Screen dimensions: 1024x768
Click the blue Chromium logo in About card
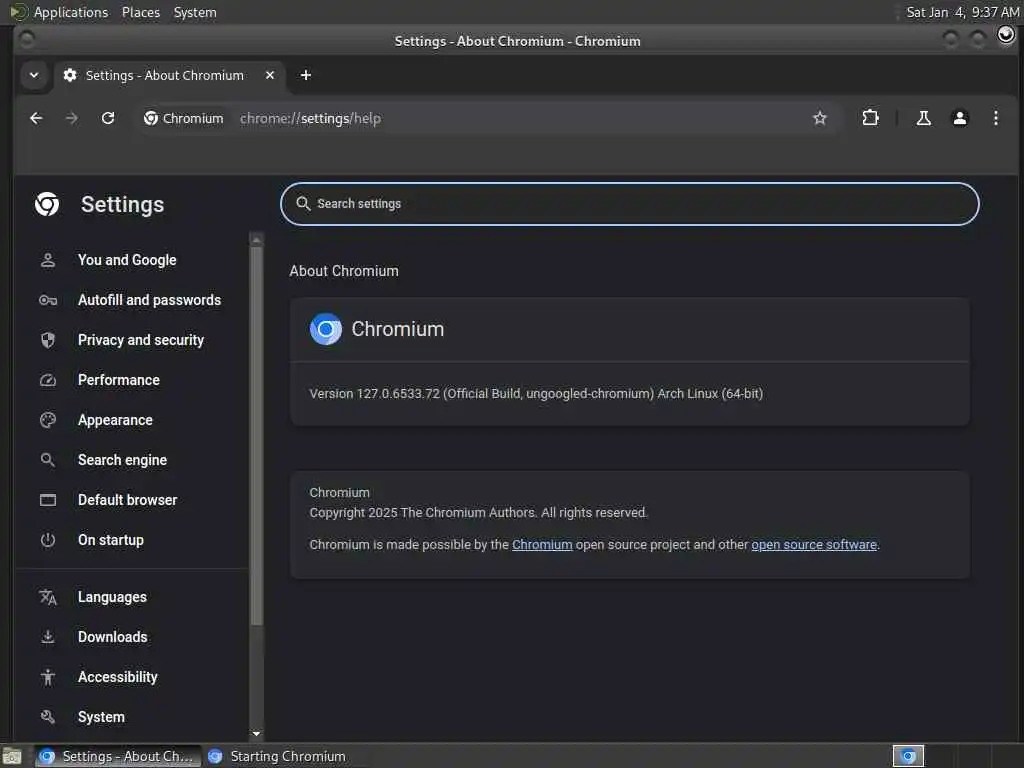click(x=325, y=329)
